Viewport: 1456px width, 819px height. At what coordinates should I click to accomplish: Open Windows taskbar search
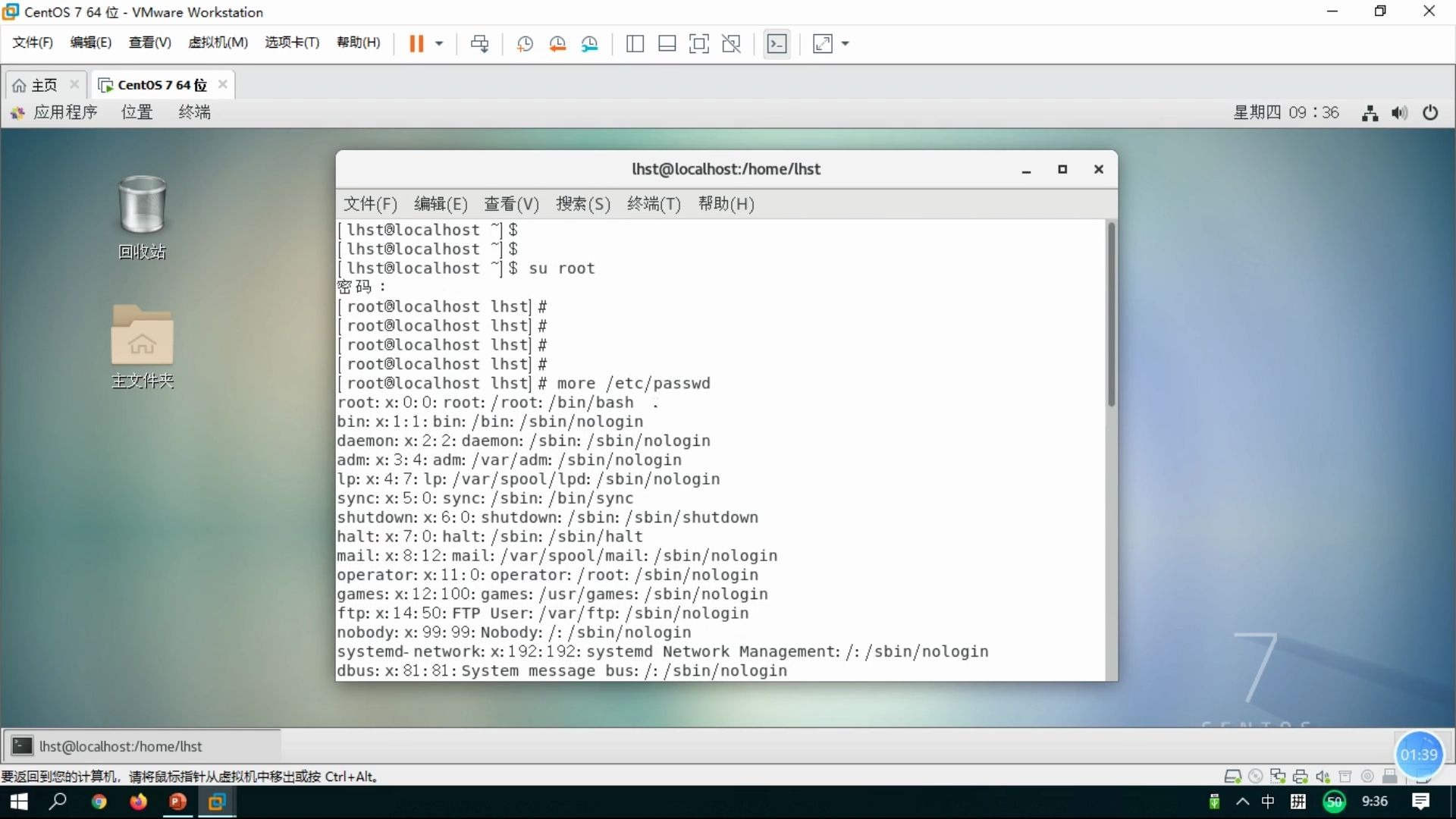point(58,802)
